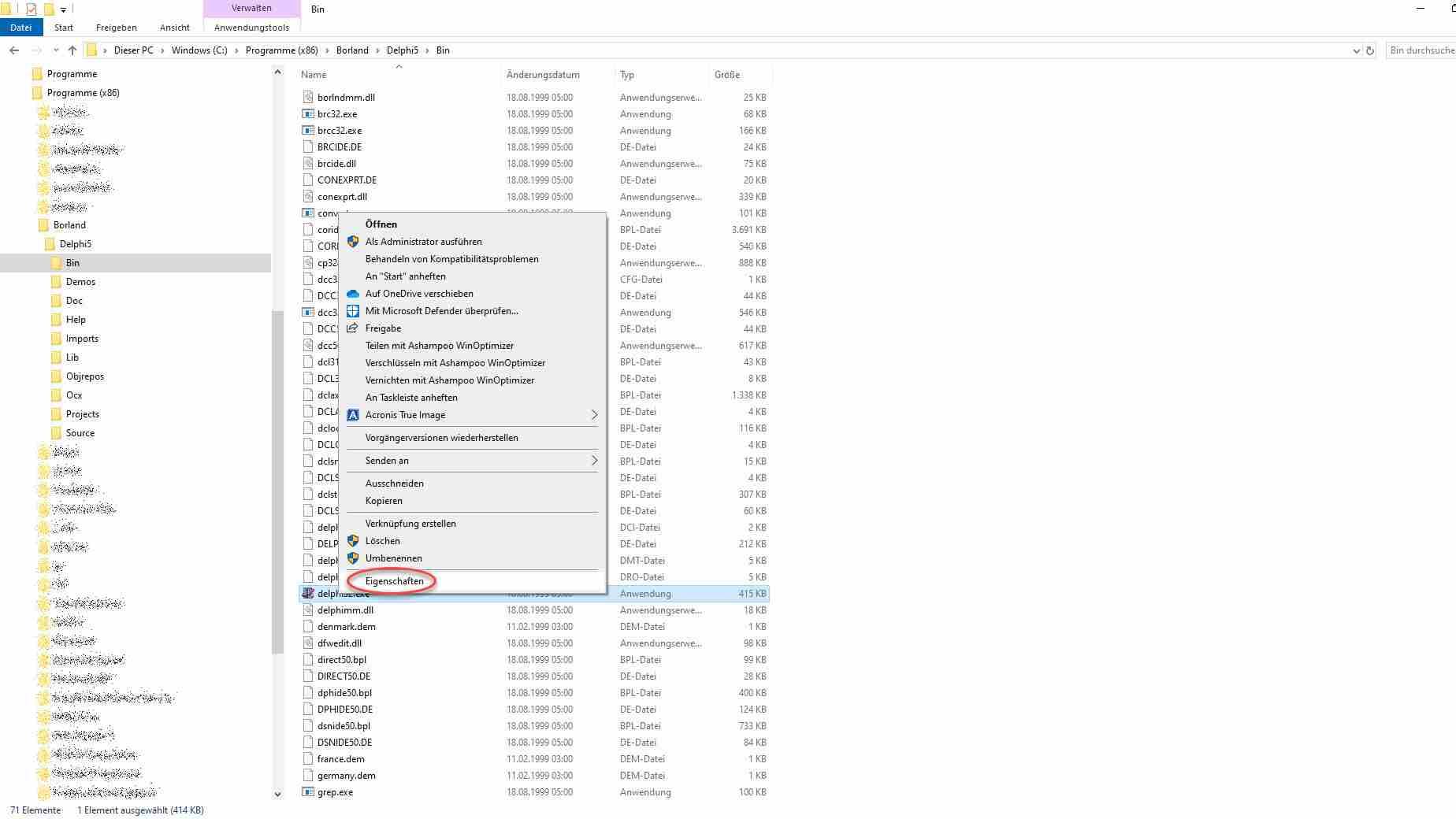
Task: Select Ausschneiden from the context menu
Action: pyautogui.click(x=473, y=484)
